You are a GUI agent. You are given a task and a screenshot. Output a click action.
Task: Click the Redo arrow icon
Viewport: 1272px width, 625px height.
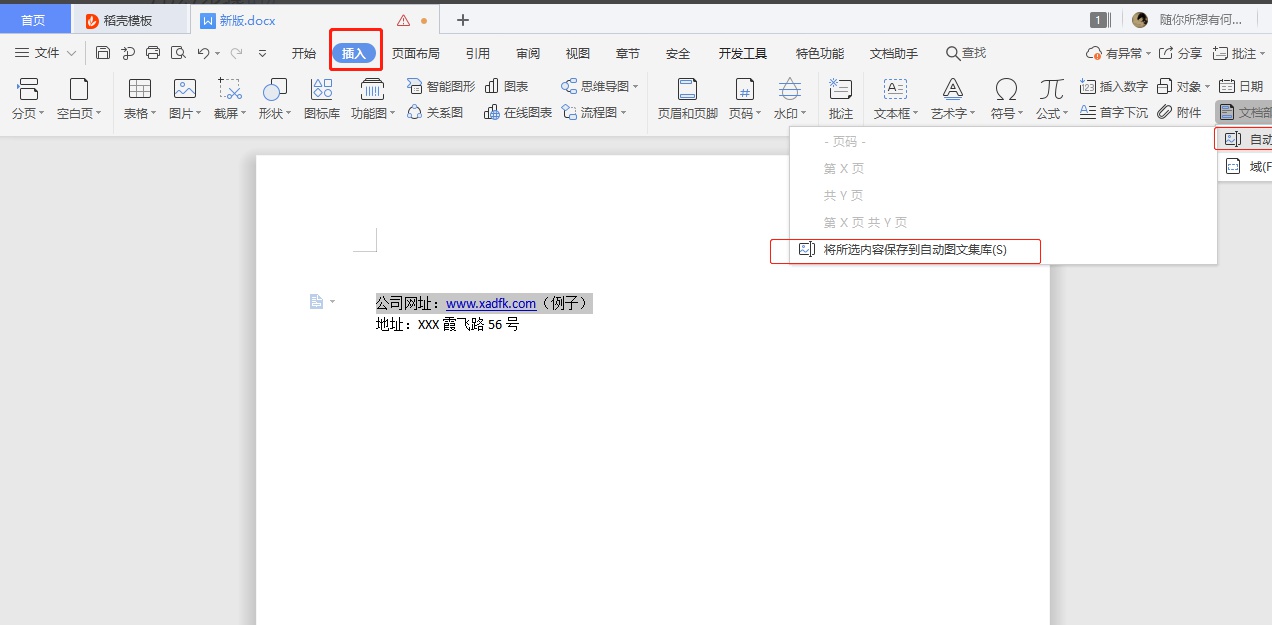tap(237, 53)
